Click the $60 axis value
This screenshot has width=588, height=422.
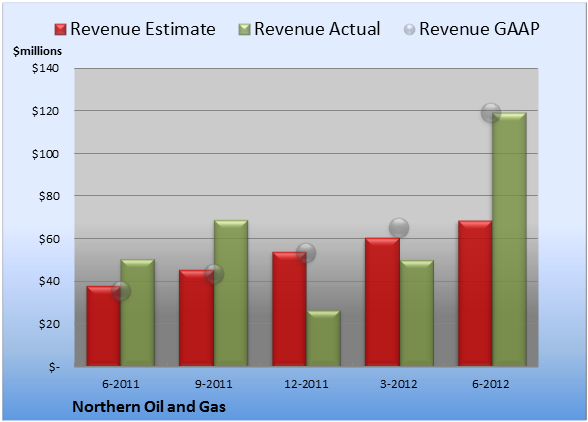coord(49,239)
